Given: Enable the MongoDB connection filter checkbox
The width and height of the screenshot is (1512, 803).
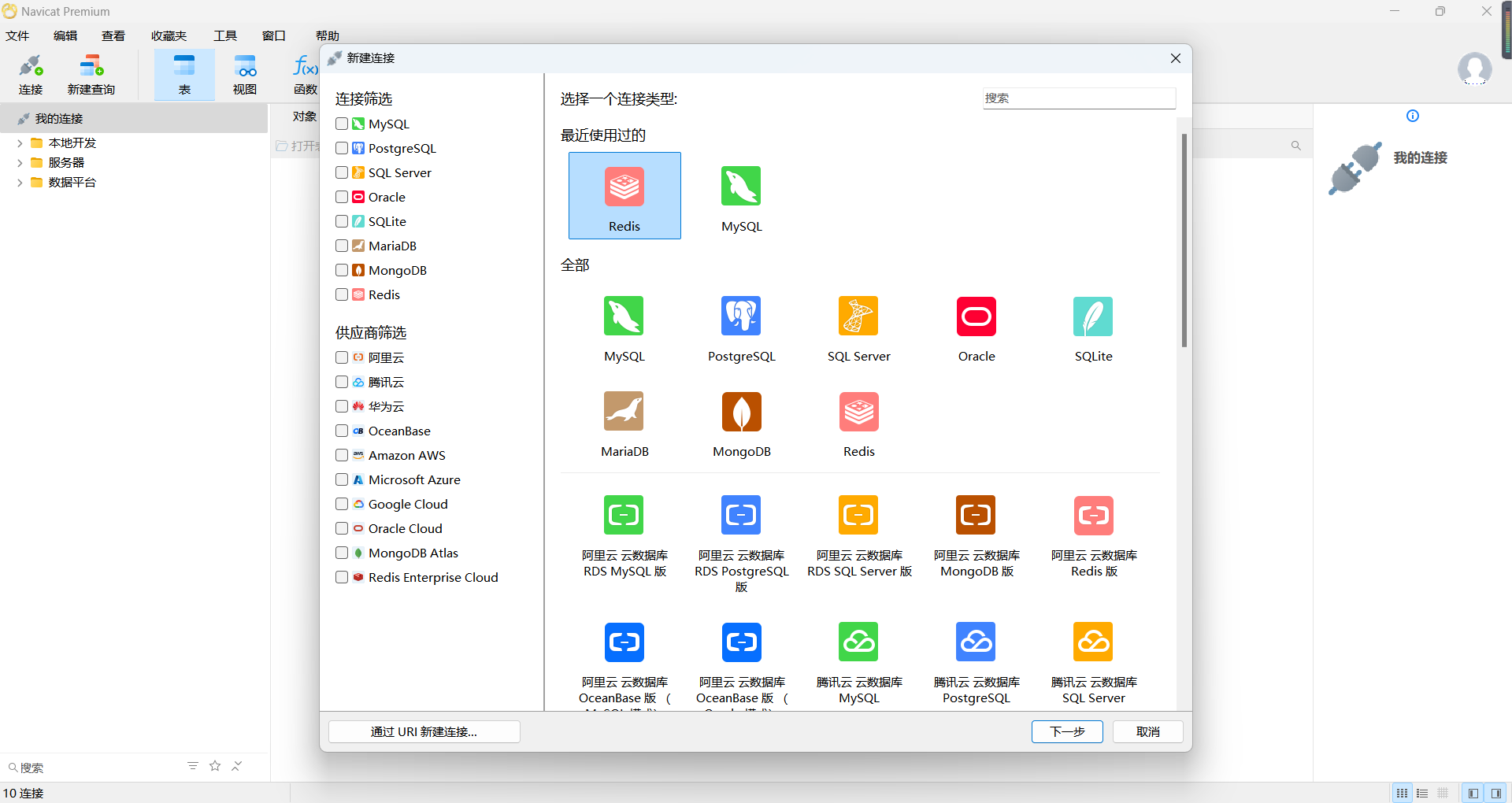Looking at the screenshot, I should tap(342, 270).
